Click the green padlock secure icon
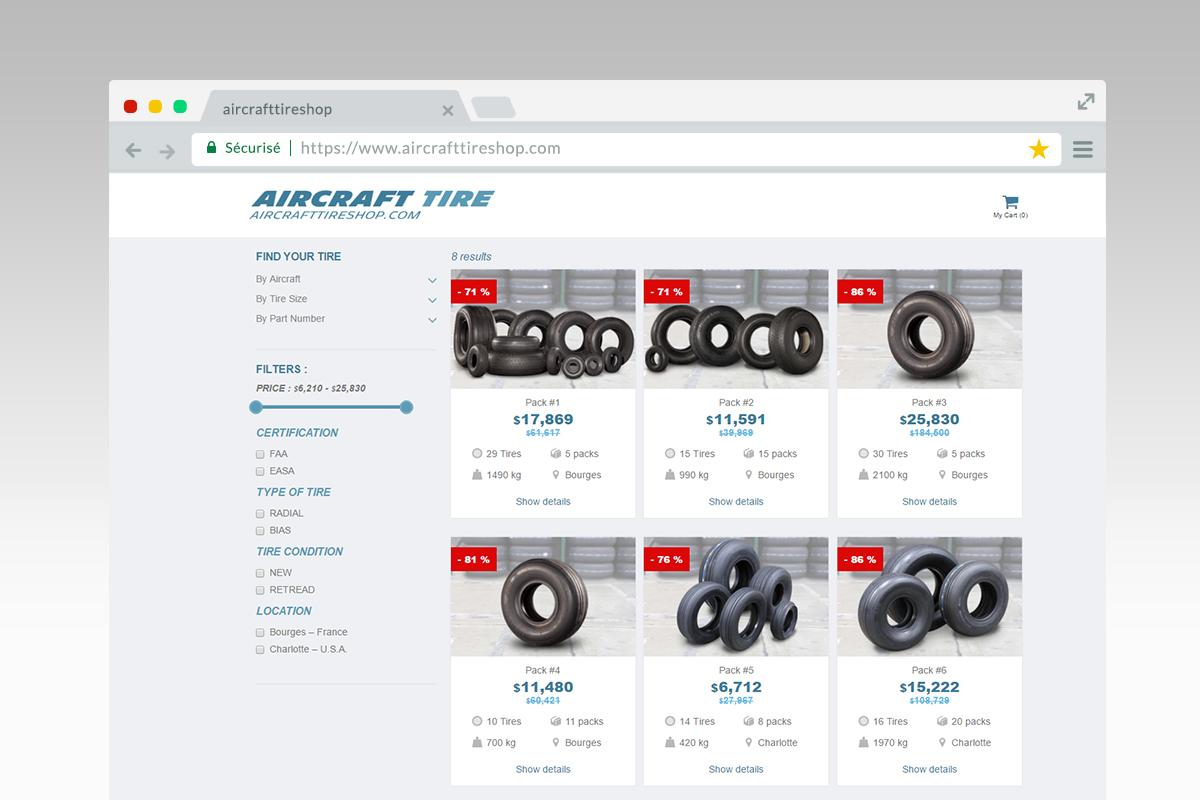 (211, 148)
